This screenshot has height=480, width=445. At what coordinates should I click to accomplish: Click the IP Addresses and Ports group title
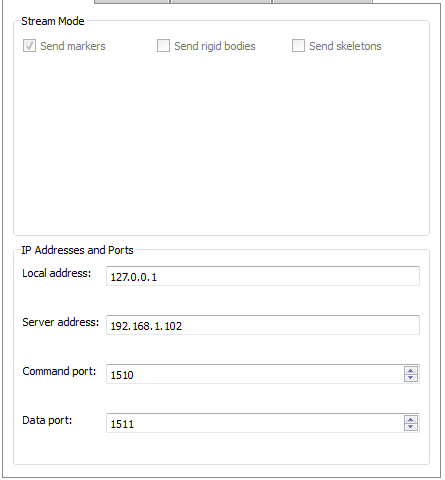click(x=77, y=250)
